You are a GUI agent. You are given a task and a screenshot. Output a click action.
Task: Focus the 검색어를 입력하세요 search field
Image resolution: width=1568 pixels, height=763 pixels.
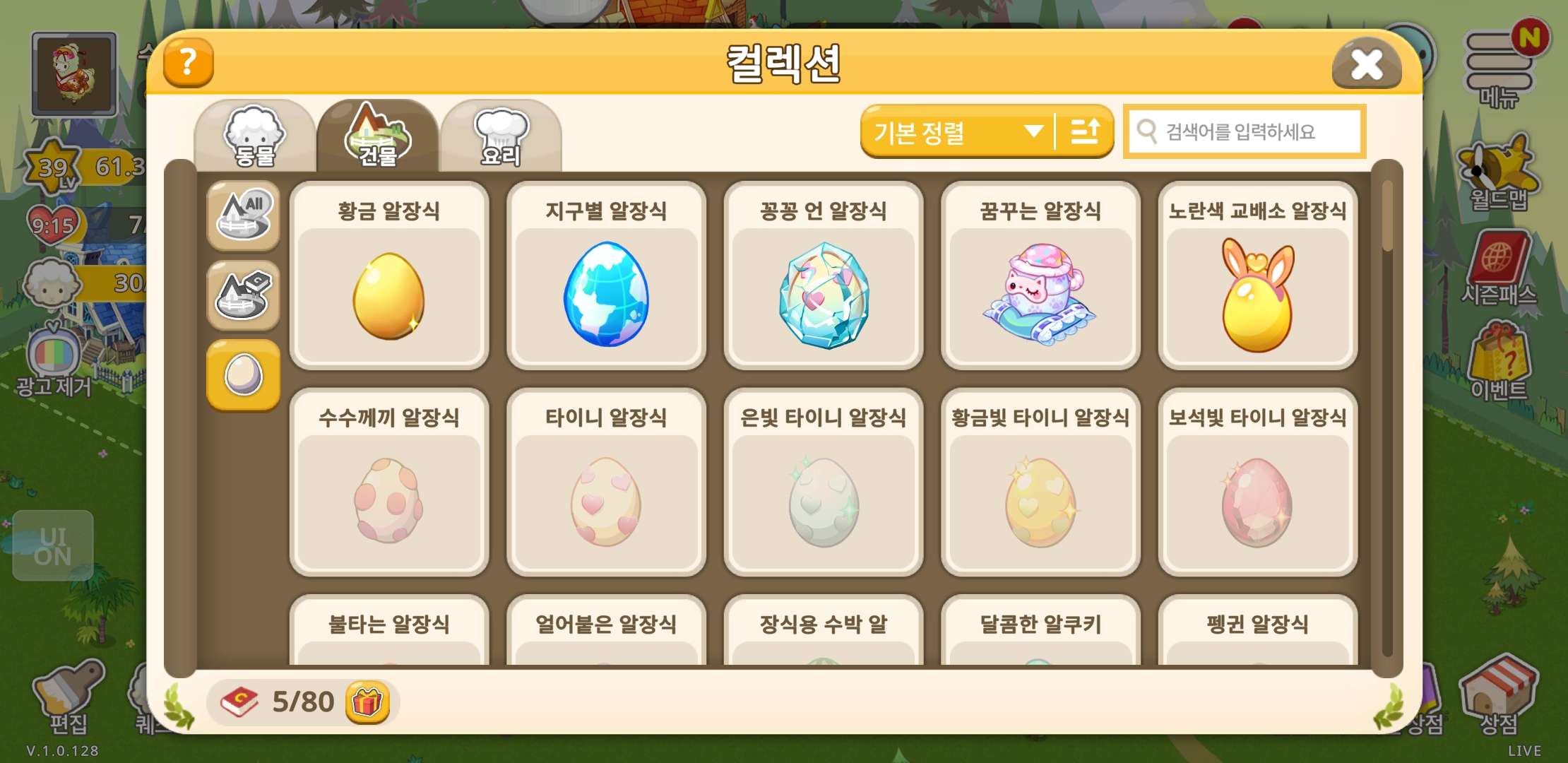[1245, 131]
